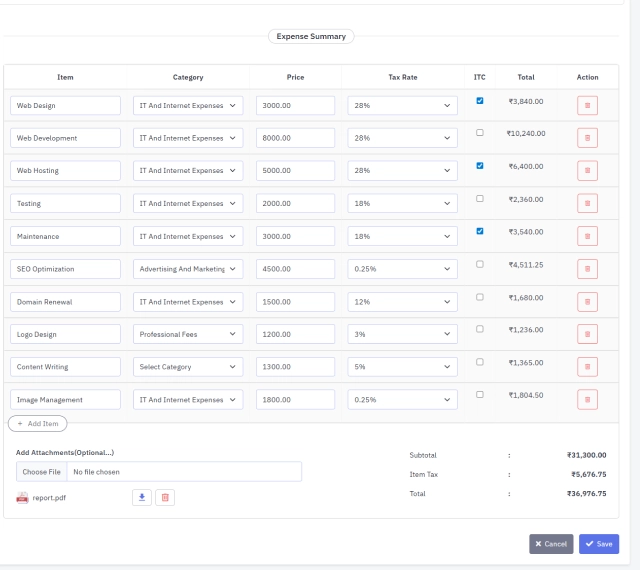
Task: Open tax rate dropdown for Testing
Action: pyautogui.click(x=402, y=203)
